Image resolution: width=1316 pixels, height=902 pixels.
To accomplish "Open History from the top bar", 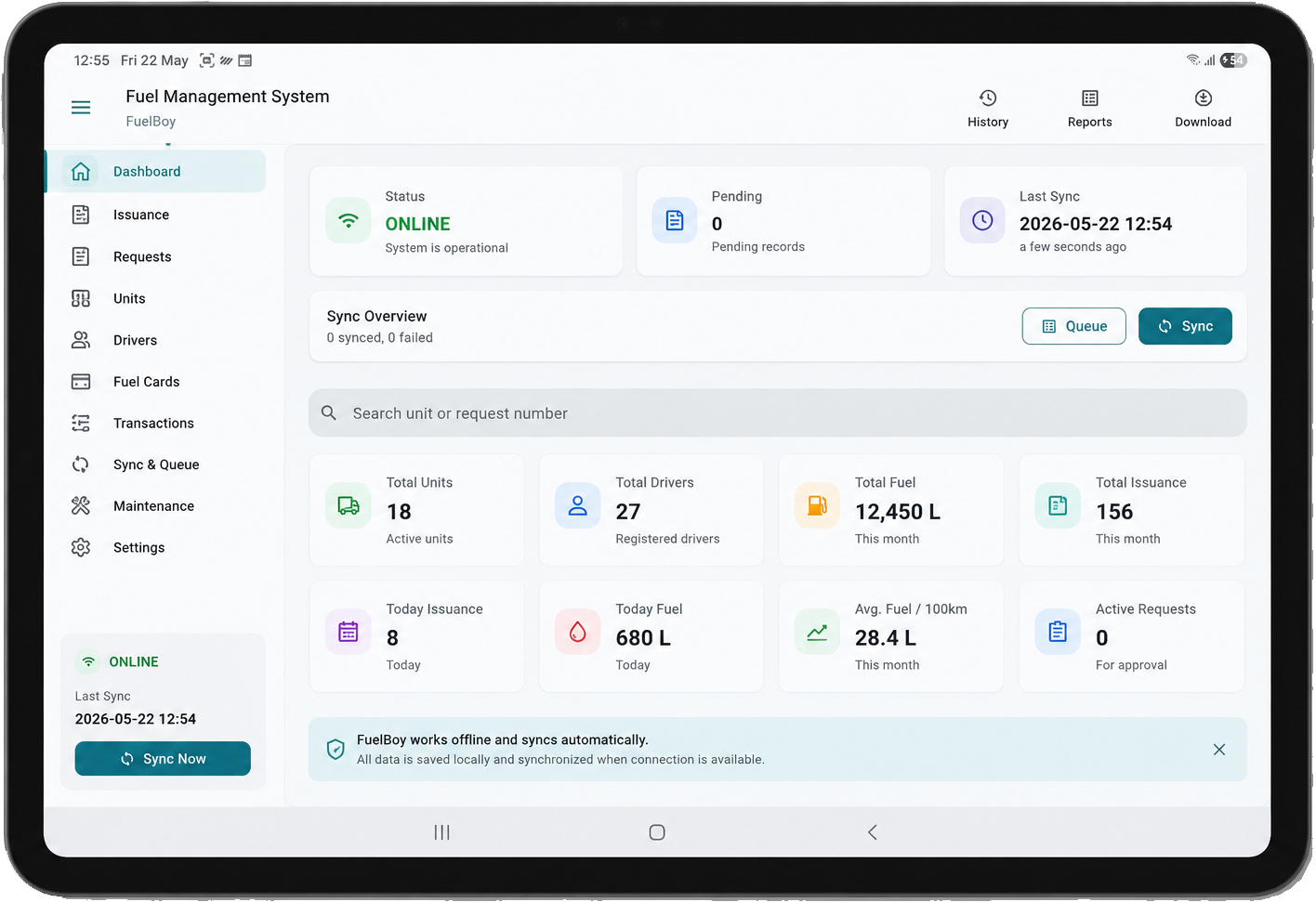I will coord(987,109).
